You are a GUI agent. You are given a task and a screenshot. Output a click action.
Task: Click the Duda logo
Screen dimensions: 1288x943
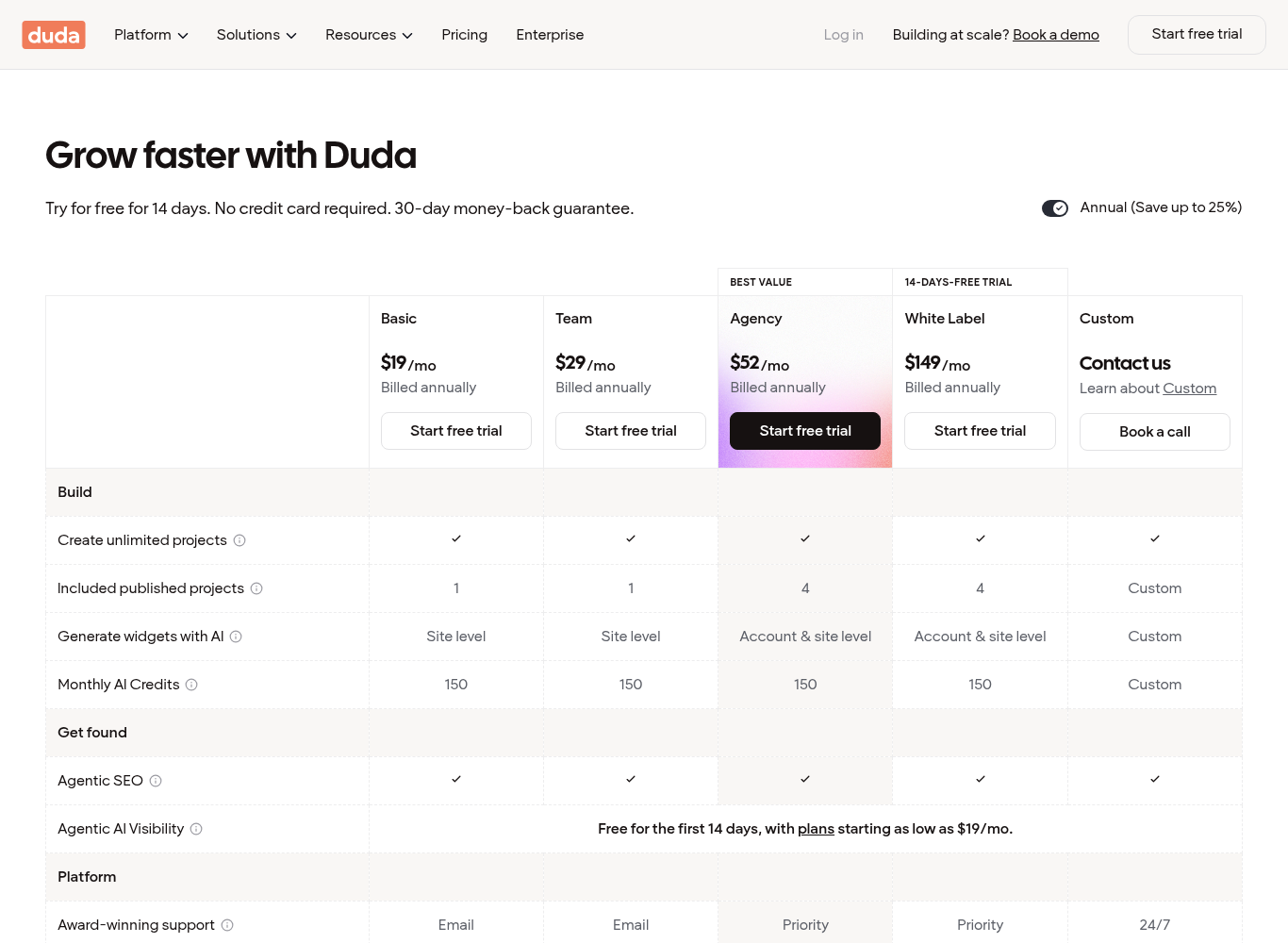click(54, 35)
